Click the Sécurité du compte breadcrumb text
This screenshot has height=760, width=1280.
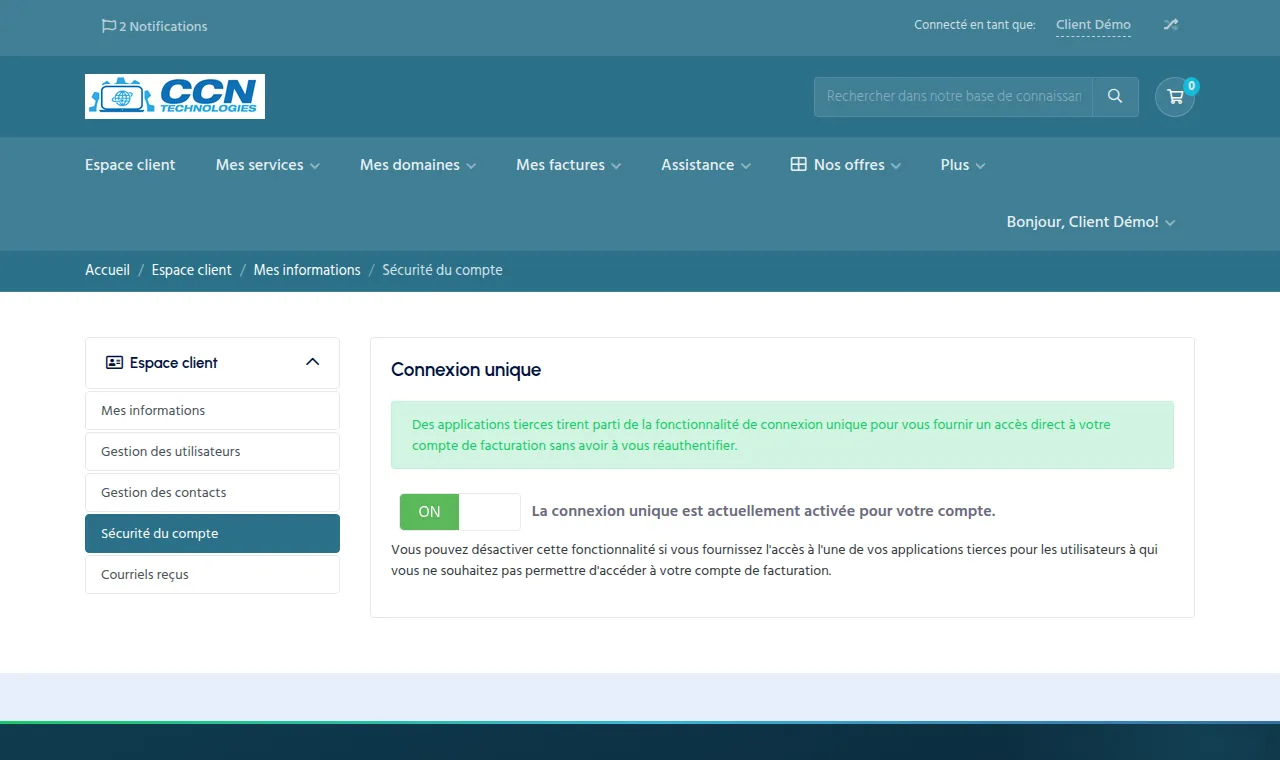pyautogui.click(x=442, y=270)
